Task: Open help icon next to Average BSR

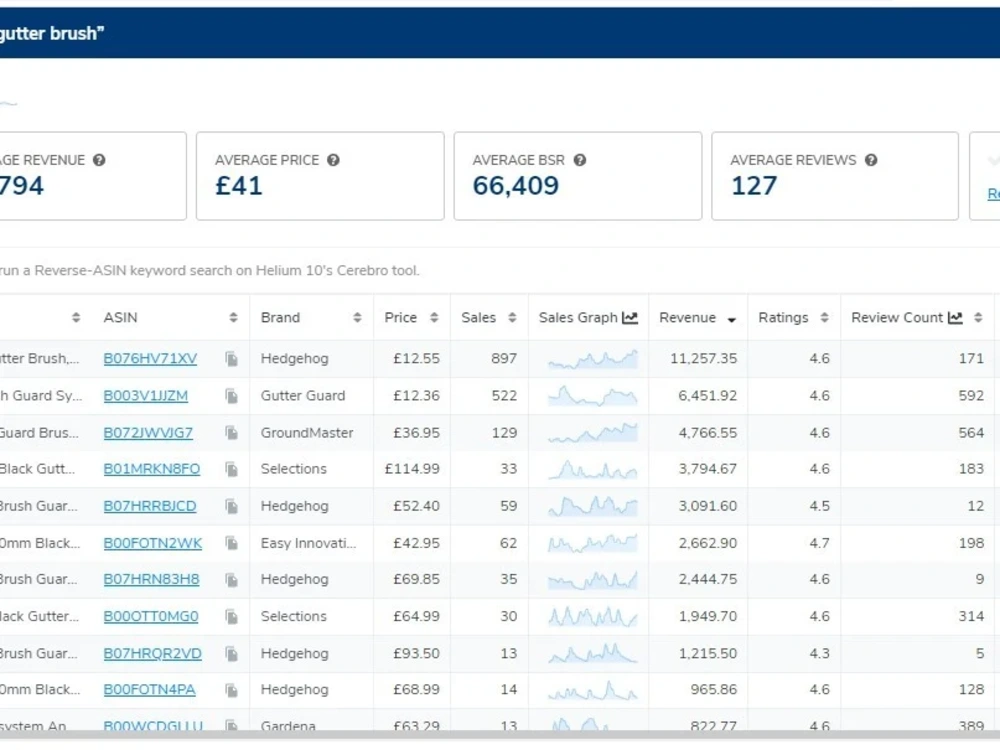Action: 579,160
